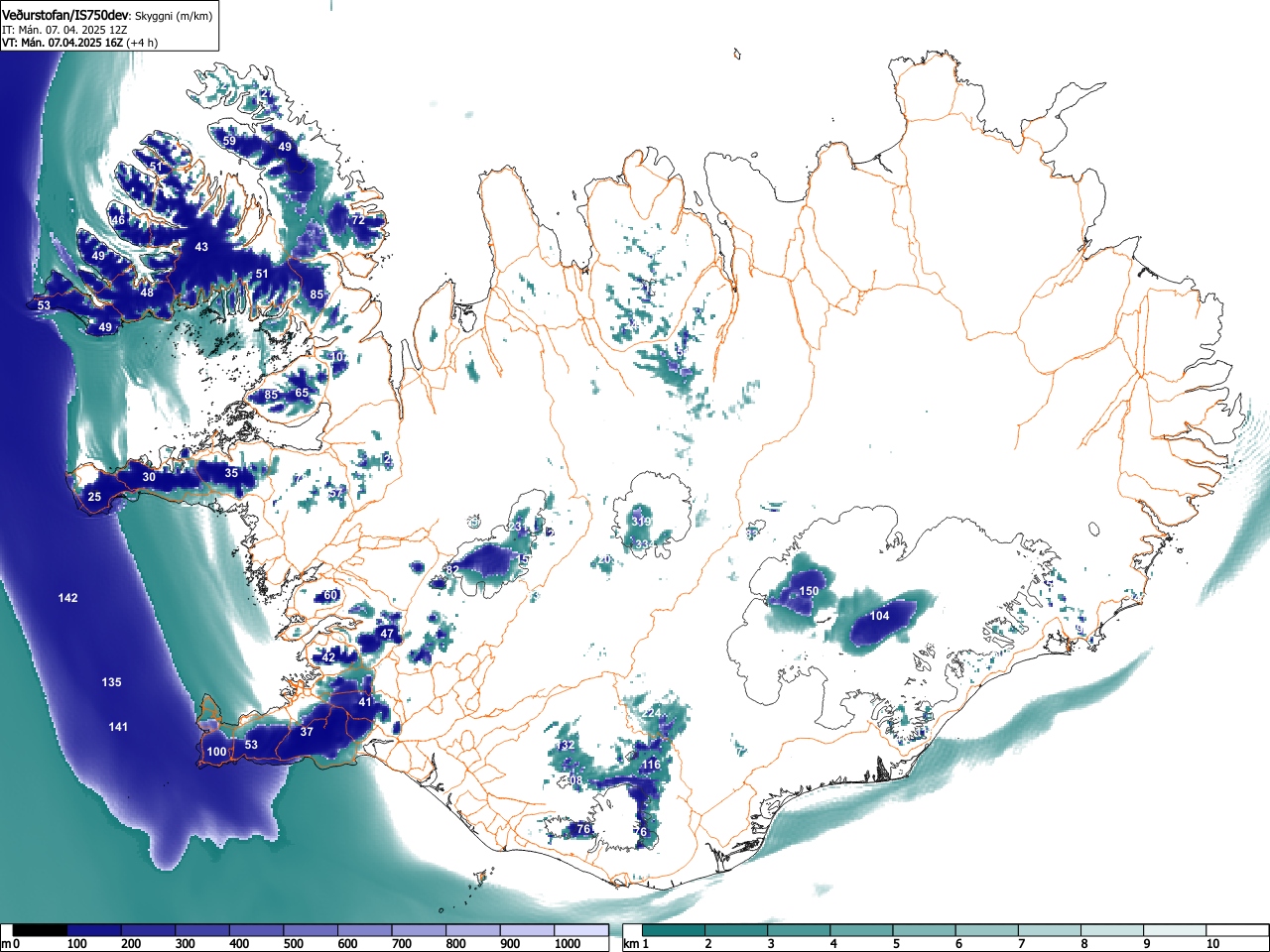This screenshot has width=1270, height=952.
Task: Click the 'km 1' legend label
Action: click(x=637, y=944)
